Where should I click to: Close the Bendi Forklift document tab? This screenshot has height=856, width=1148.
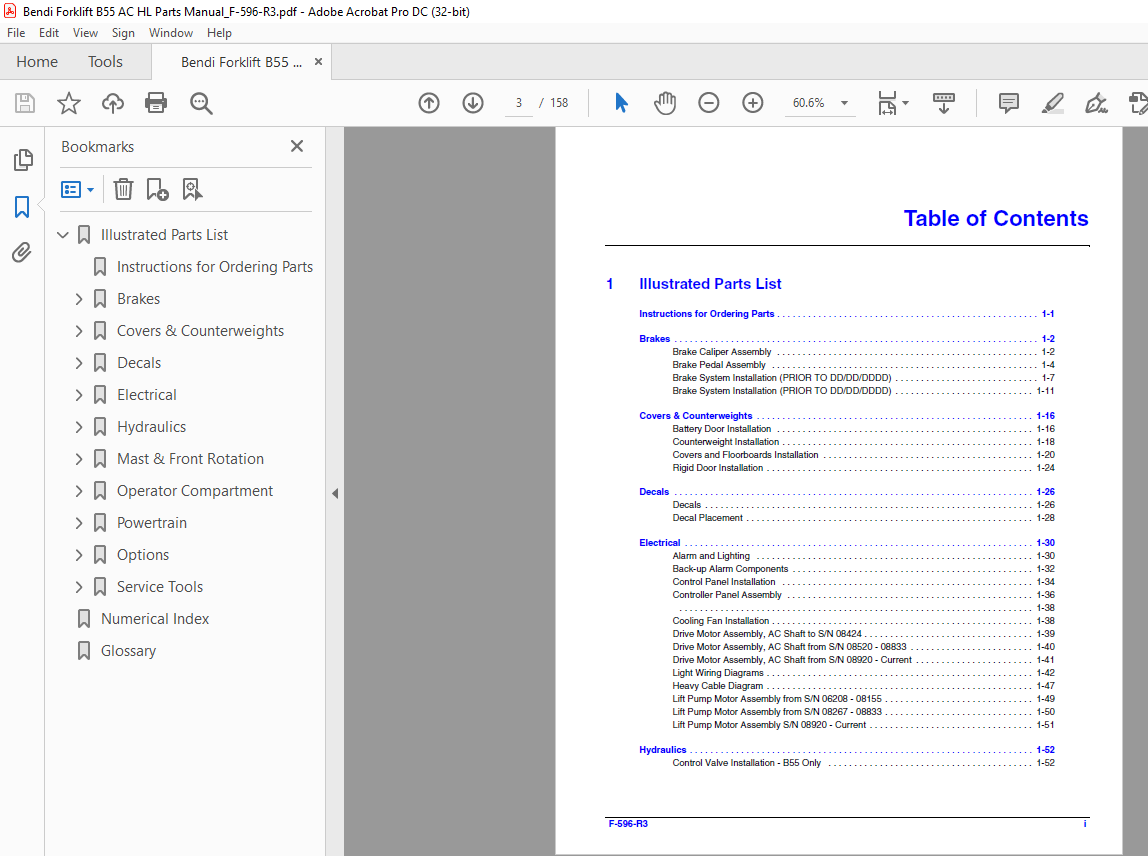pyautogui.click(x=318, y=62)
